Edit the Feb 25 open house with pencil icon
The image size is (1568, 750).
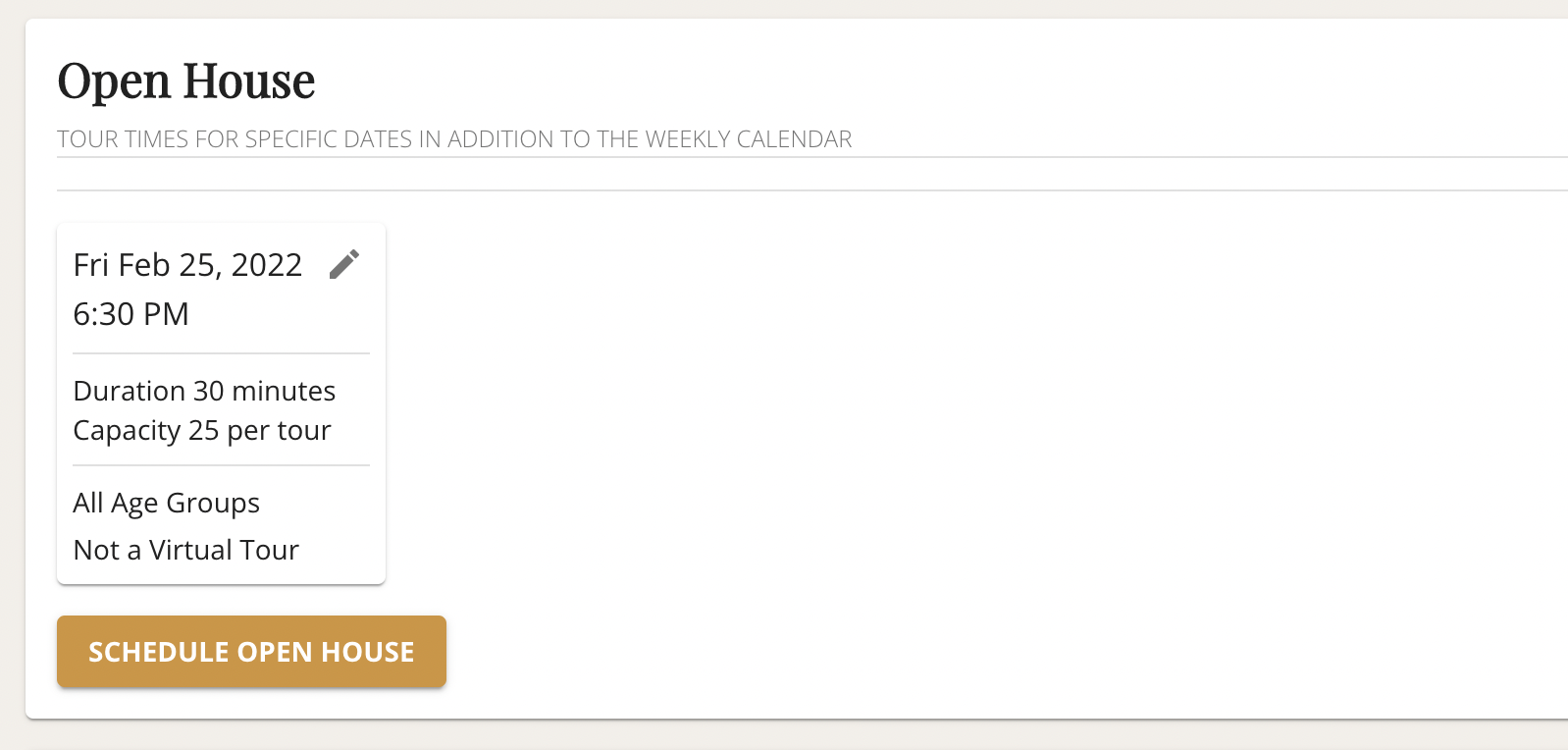tap(343, 264)
